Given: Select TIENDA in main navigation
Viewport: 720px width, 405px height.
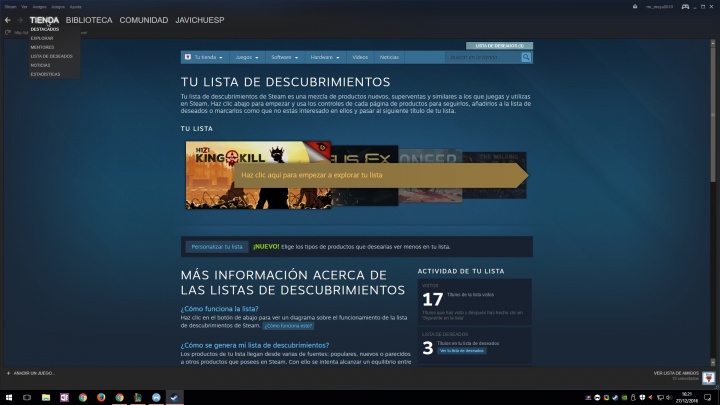Looking at the screenshot, I should [44, 20].
